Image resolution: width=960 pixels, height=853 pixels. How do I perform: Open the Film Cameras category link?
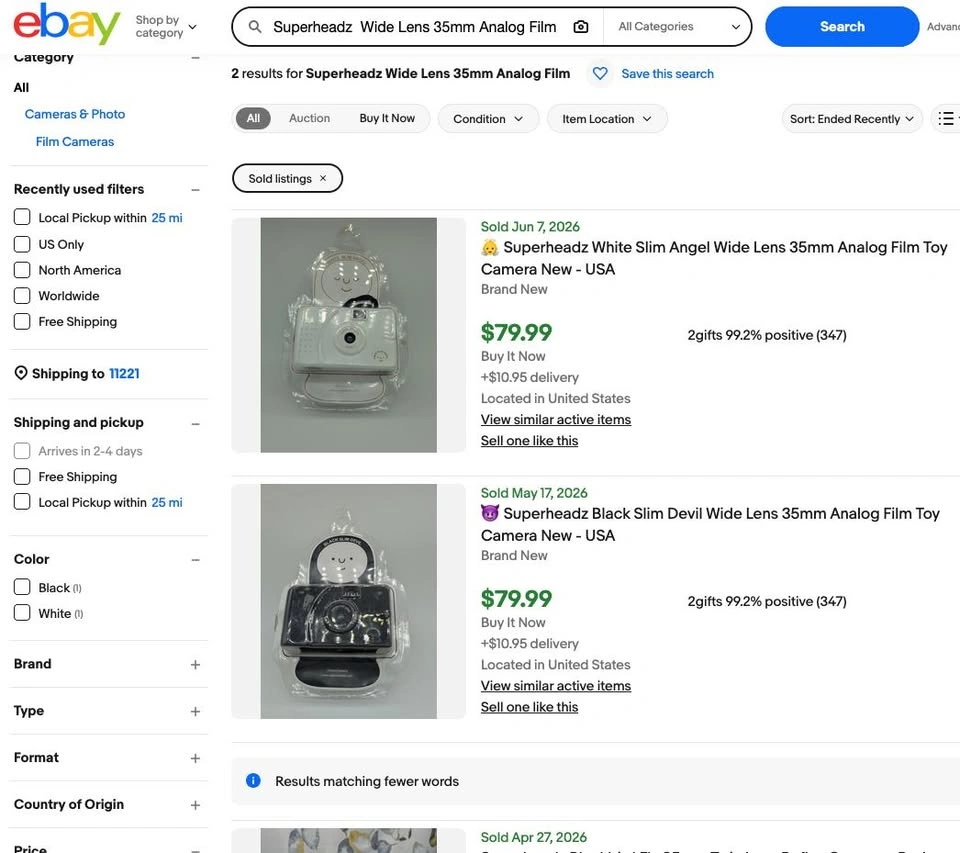point(75,141)
